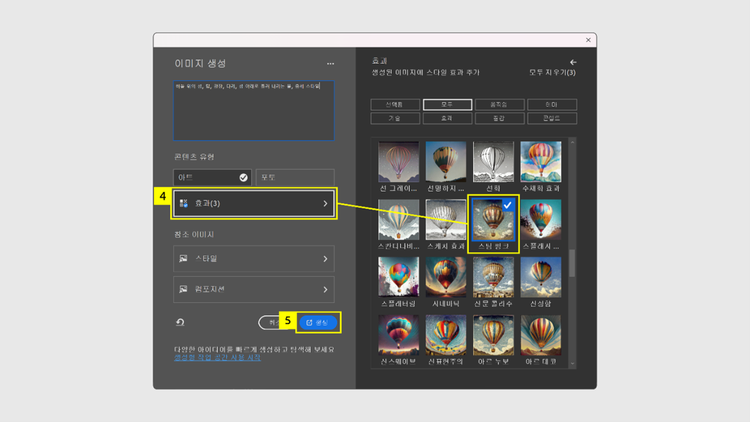Open the 생성형 작업 공간 사용 시작 link

click(x=217, y=357)
